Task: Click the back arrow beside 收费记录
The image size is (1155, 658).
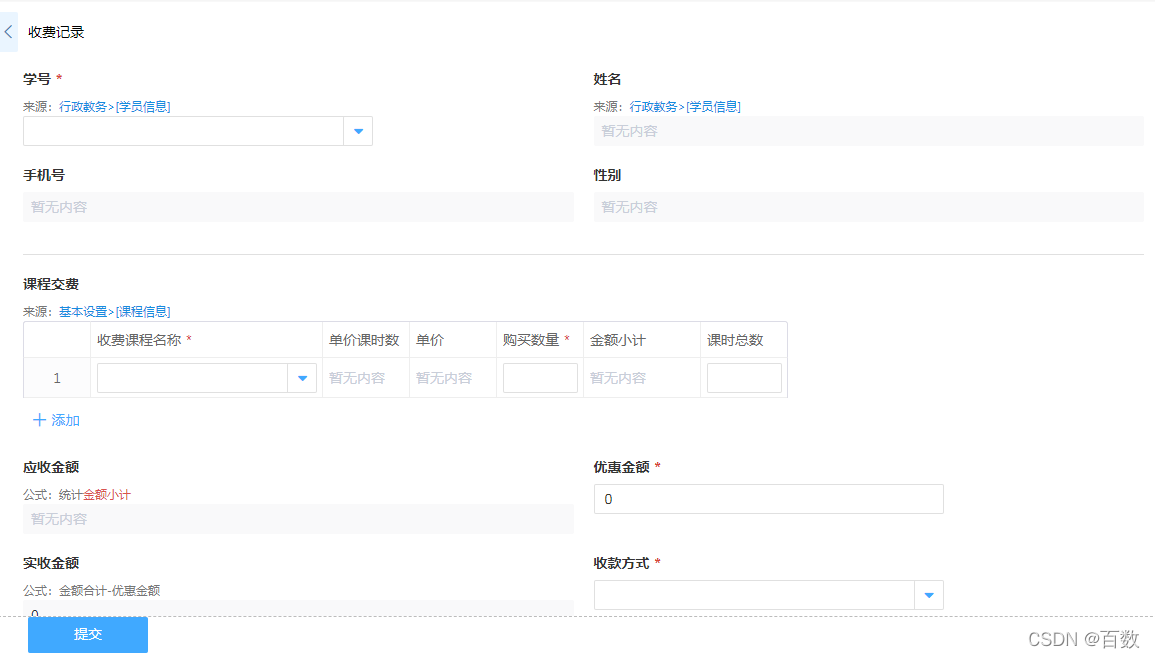Action: point(8,32)
